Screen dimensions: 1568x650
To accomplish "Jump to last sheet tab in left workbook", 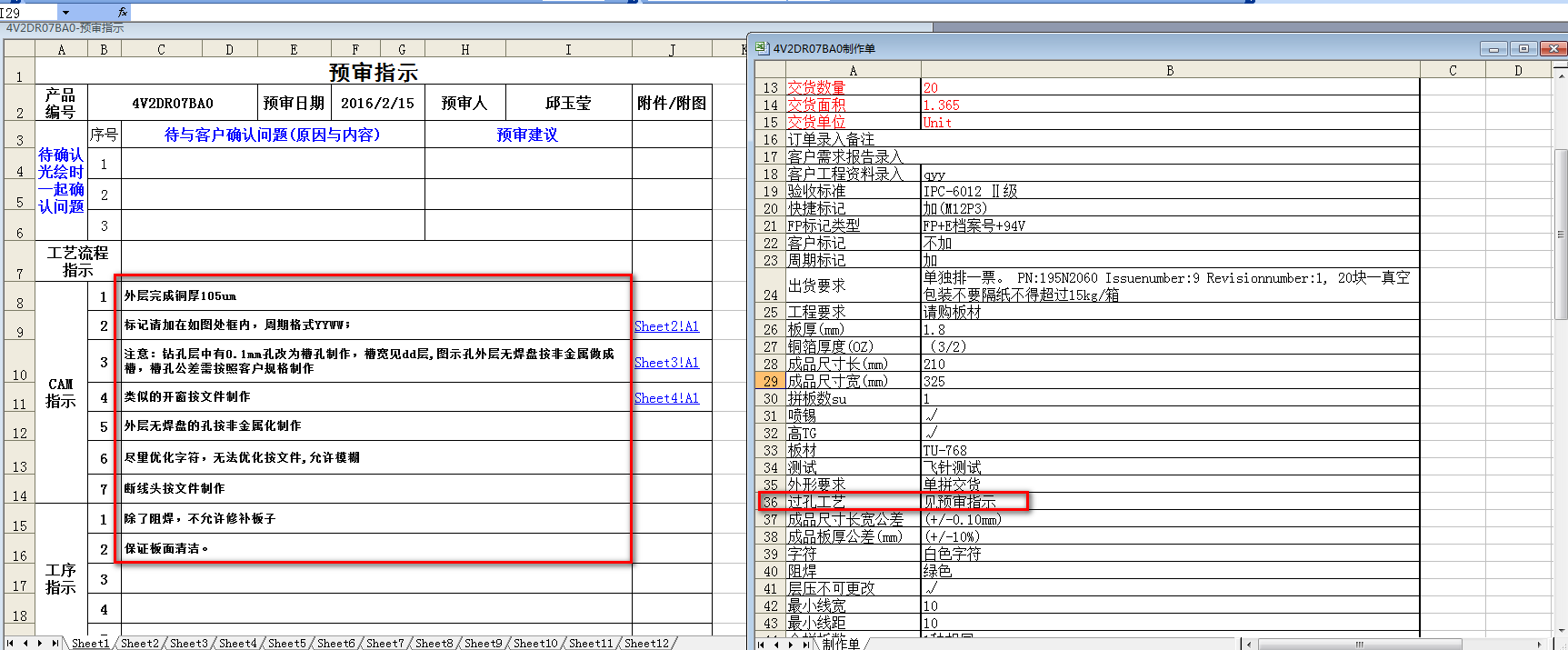I will 55,643.
